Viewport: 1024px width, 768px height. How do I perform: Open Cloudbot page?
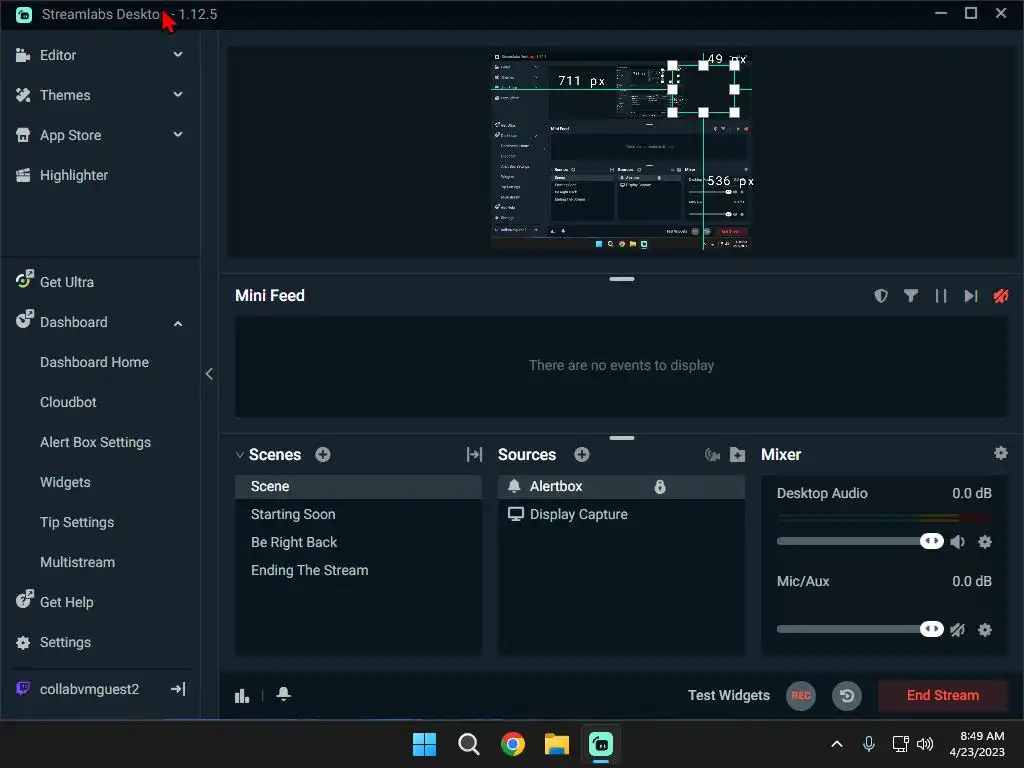[x=68, y=402]
